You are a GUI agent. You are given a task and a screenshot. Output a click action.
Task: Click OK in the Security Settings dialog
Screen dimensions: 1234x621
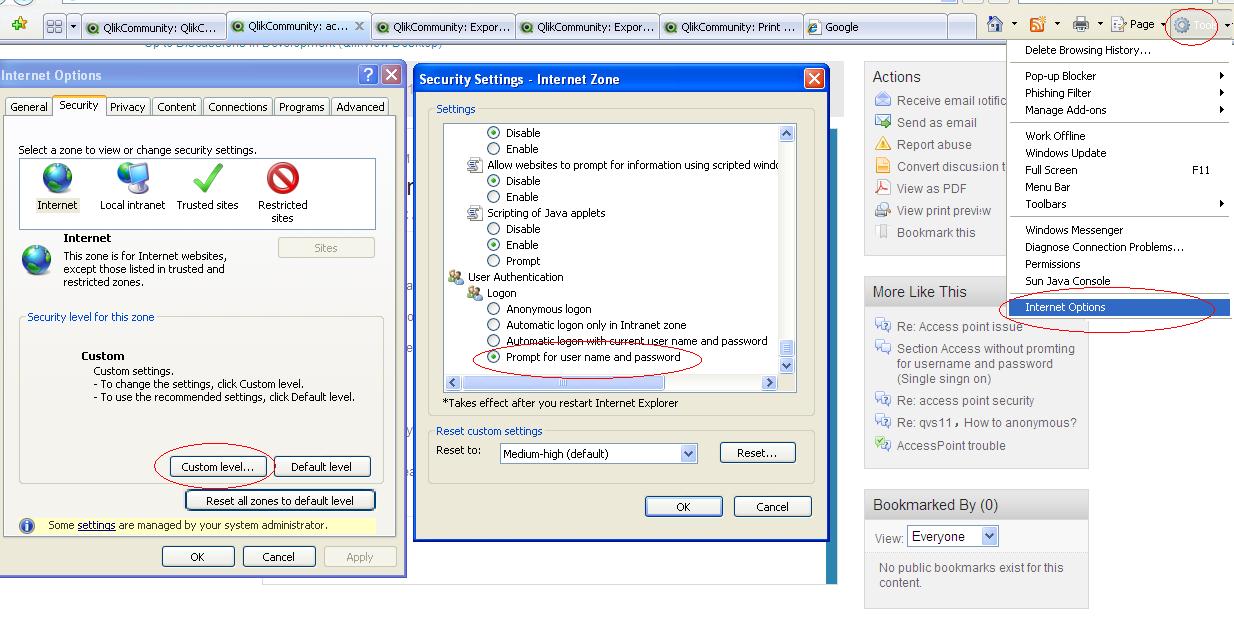(x=683, y=507)
